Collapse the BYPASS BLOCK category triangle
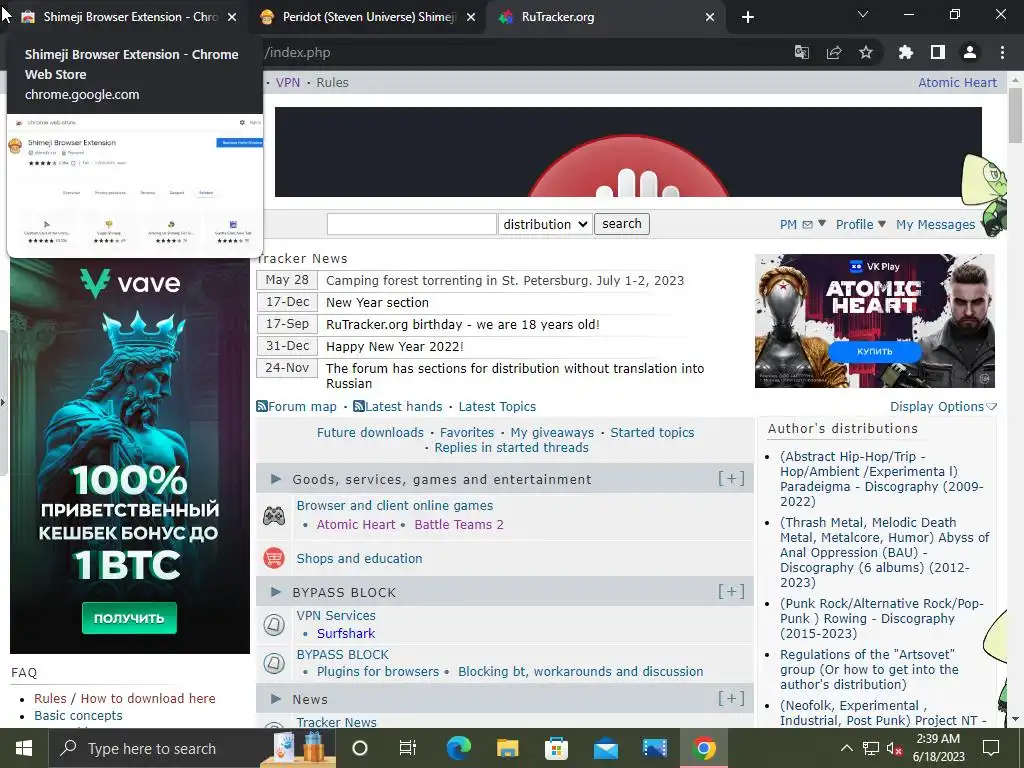1024x768 pixels. click(276, 592)
